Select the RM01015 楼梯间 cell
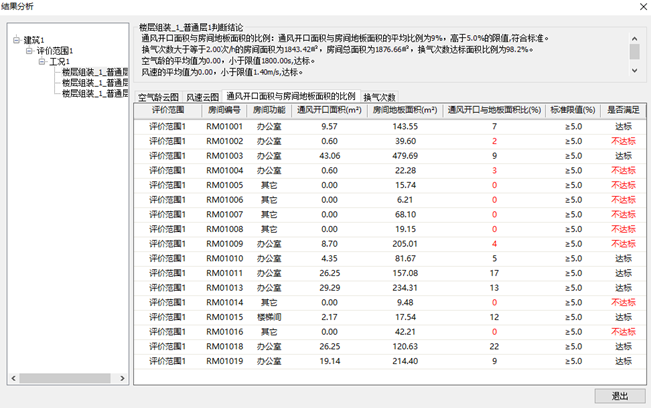Screen dimensions: 651x408 tap(268, 317)
